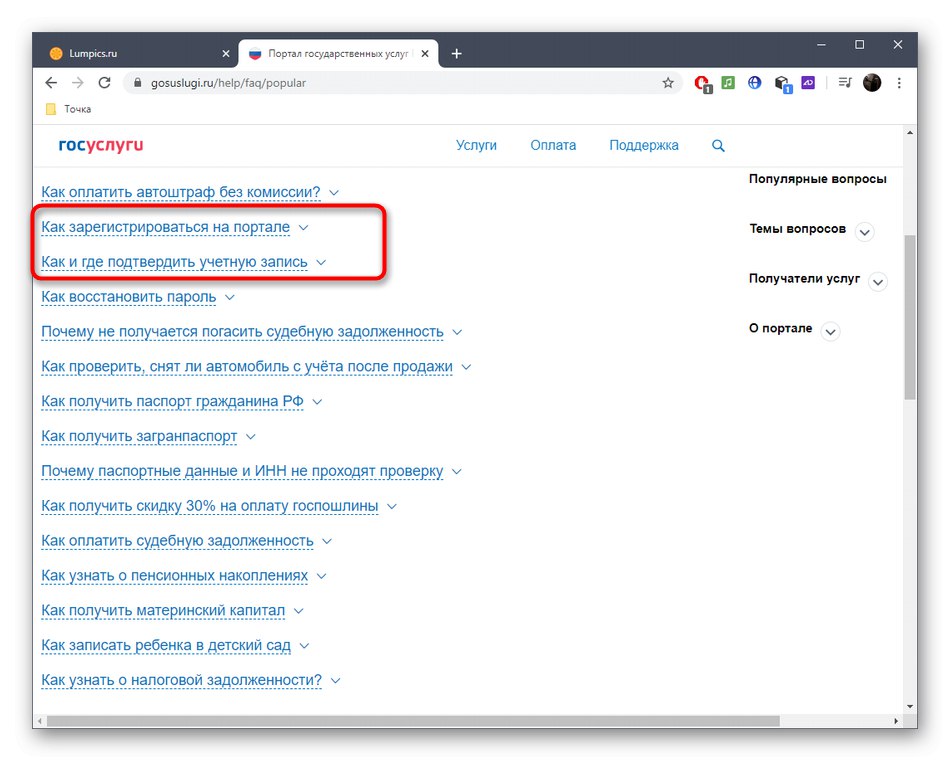
Task: Expand chevron beside Как восстановить пароль
Action: [x=230, y=297]
